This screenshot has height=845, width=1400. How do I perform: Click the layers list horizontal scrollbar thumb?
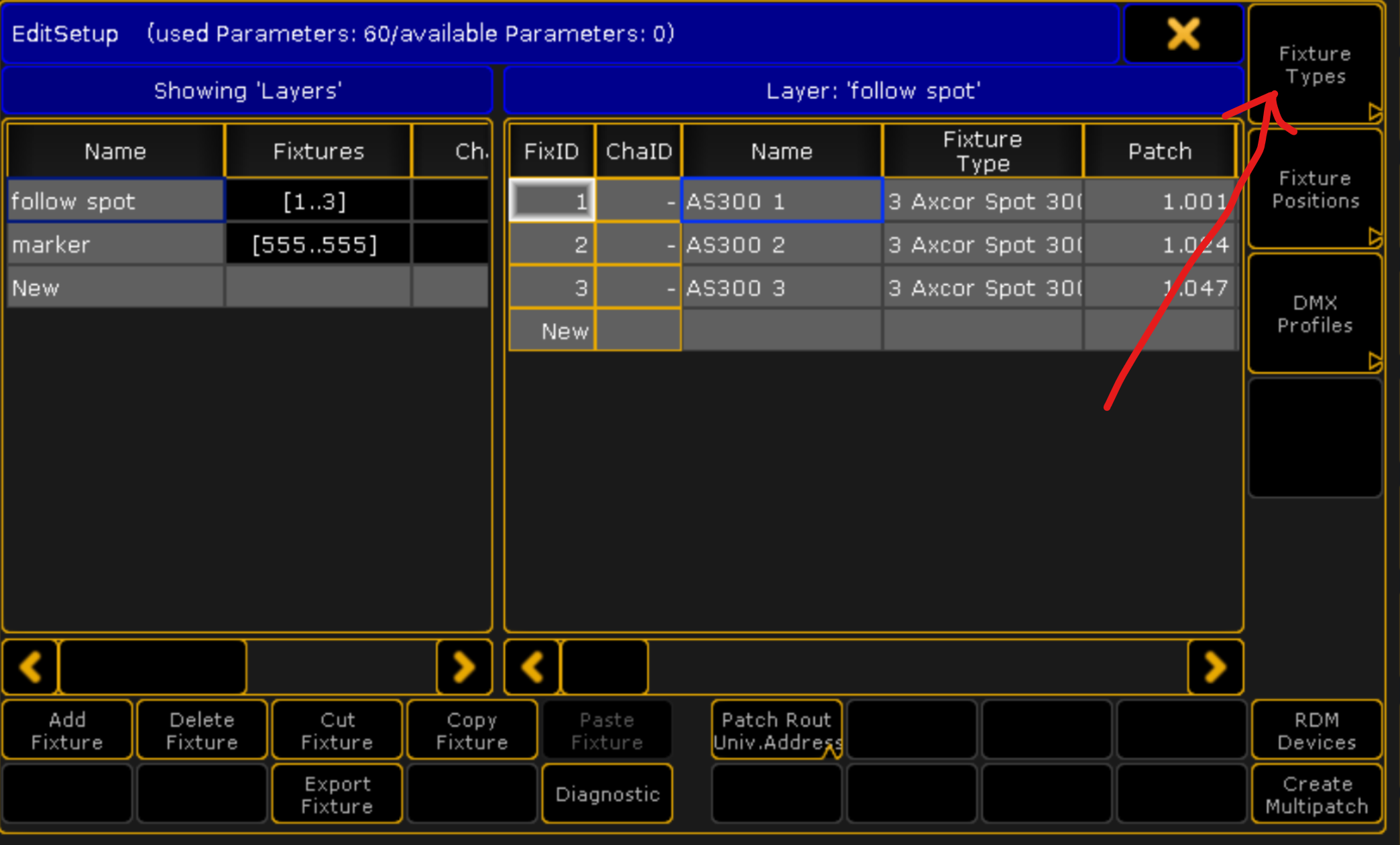[x=153, y=667]
